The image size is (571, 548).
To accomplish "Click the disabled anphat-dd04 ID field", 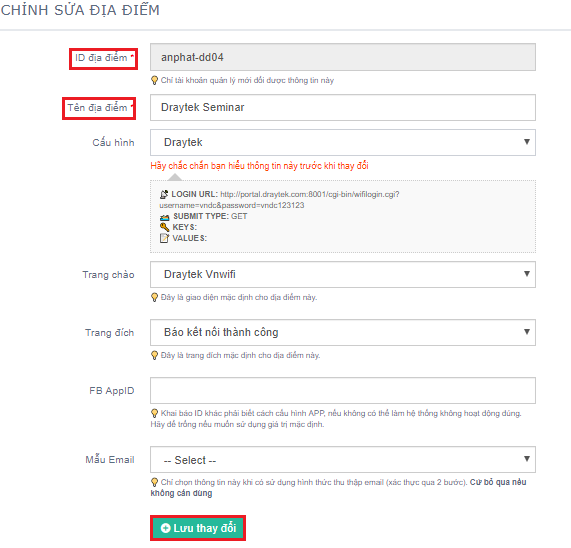I will [x=343, y=57].
